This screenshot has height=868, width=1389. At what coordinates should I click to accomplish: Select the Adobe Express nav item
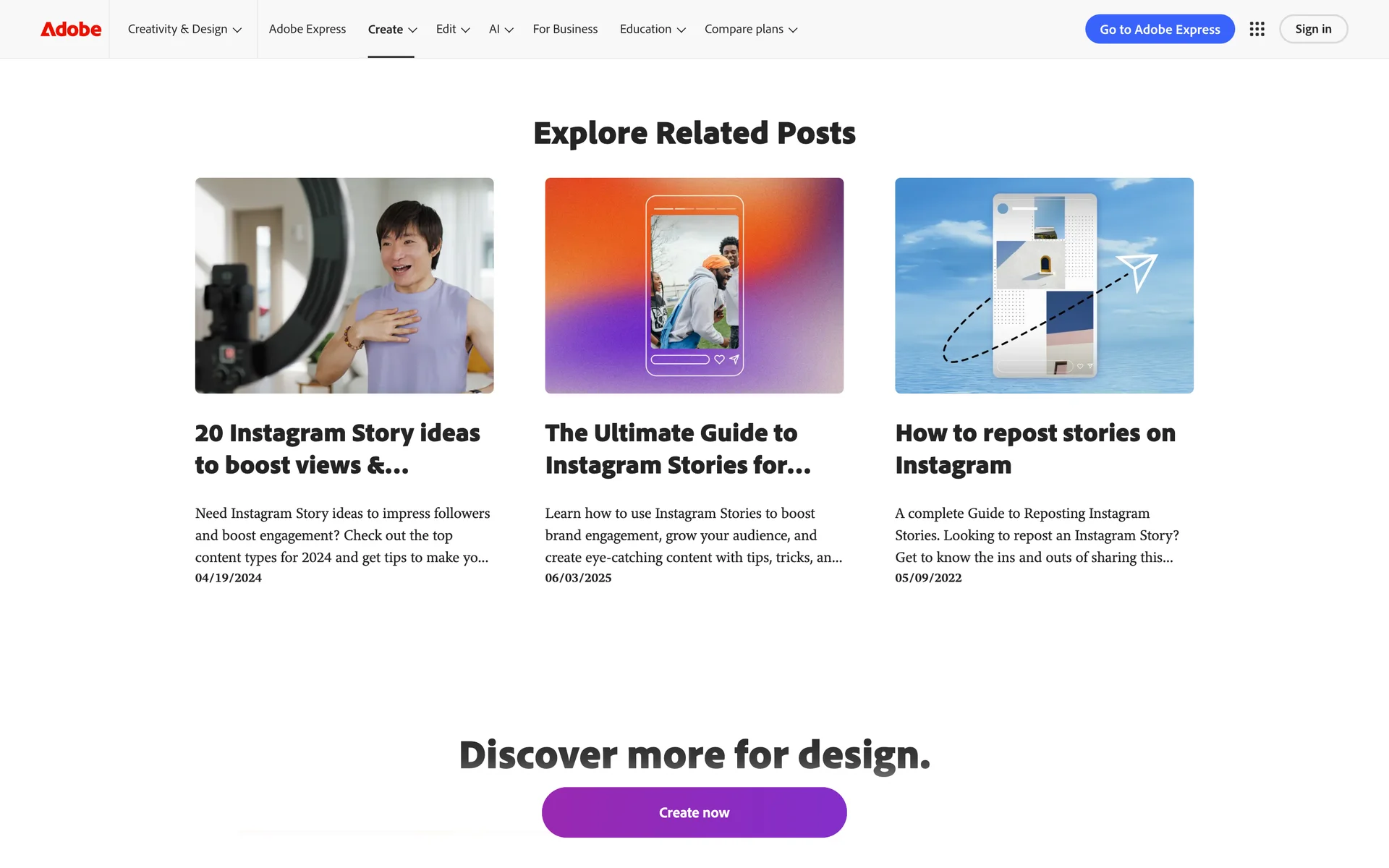tap(307, 29)
